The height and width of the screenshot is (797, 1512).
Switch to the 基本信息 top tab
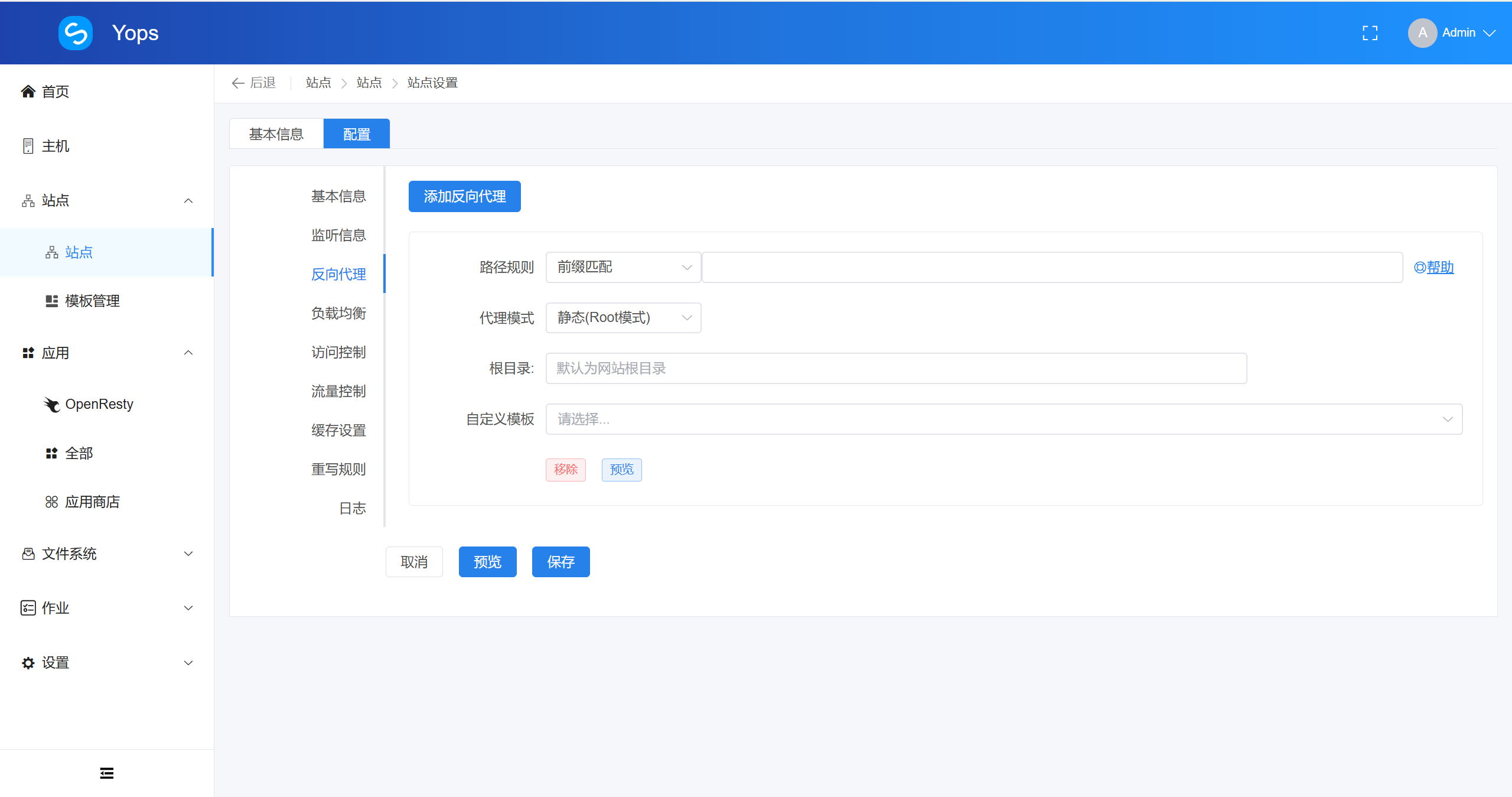(x=276, y=134)
